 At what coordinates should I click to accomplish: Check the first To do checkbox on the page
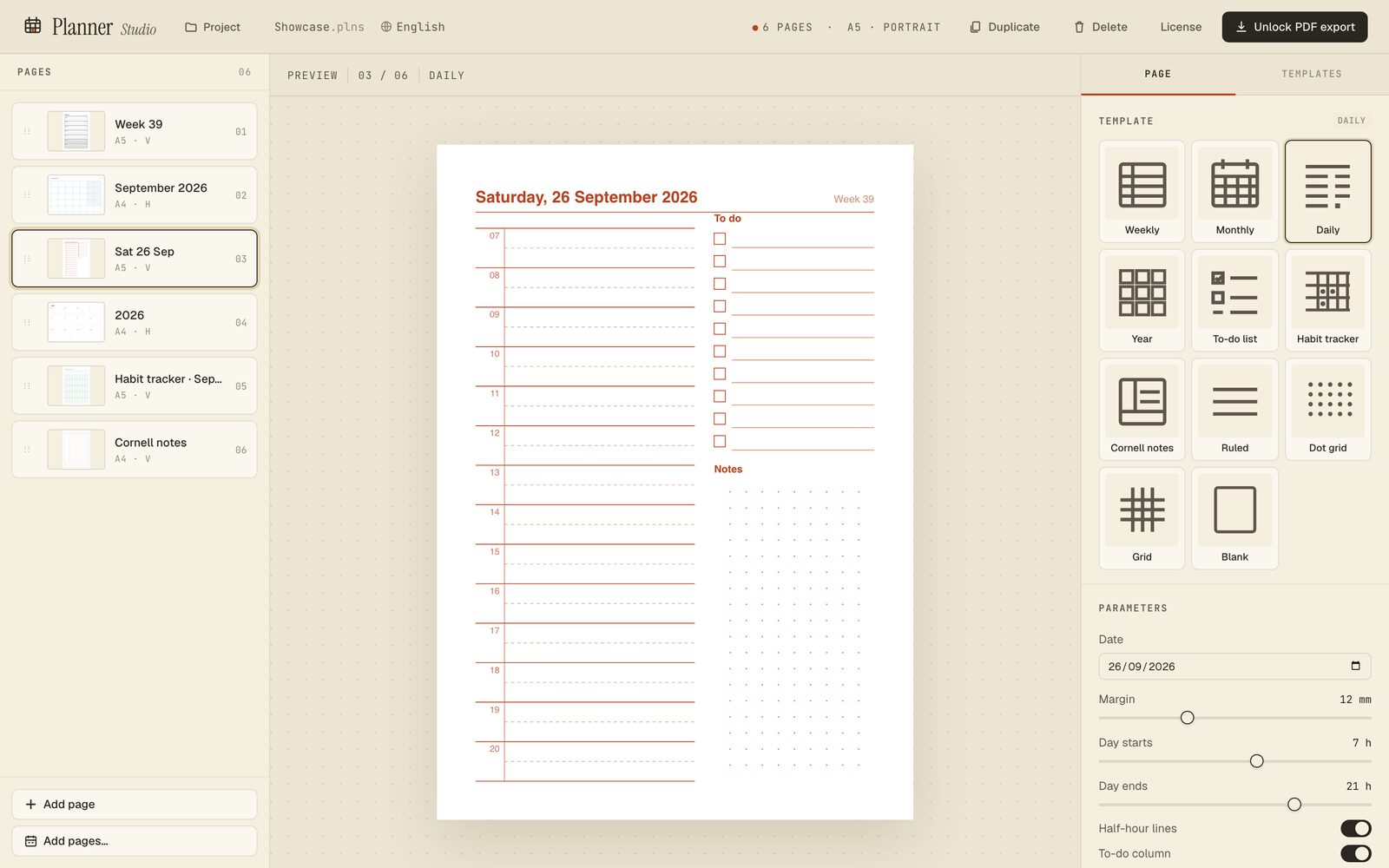click(720, 239)
